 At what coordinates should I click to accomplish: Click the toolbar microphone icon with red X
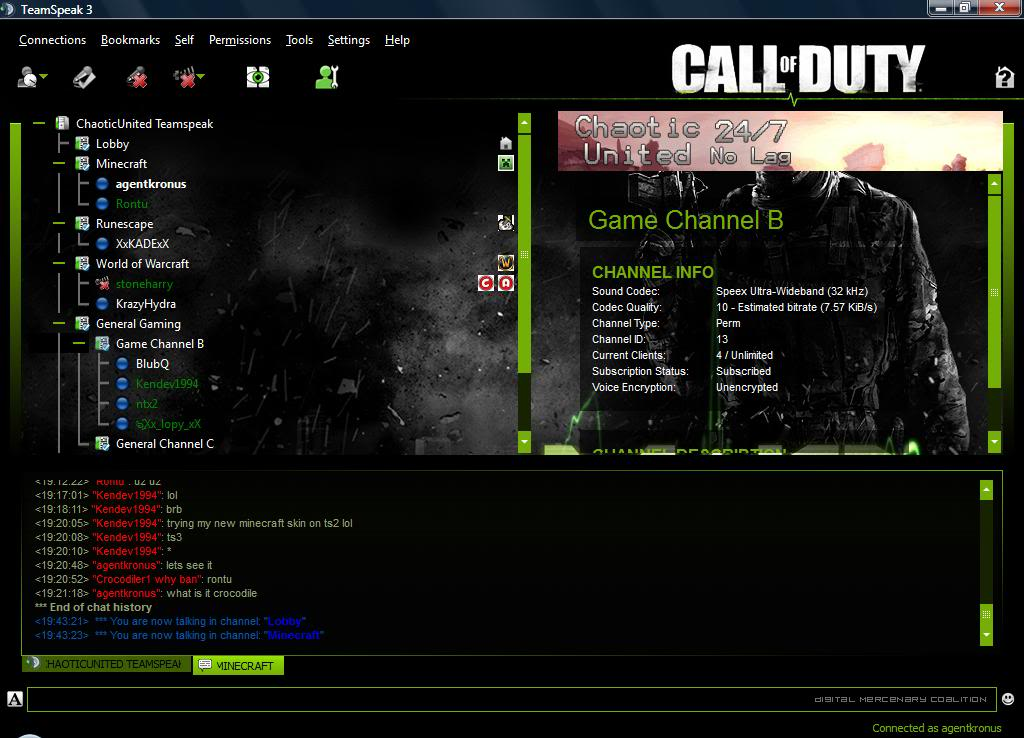coord(136,77)
